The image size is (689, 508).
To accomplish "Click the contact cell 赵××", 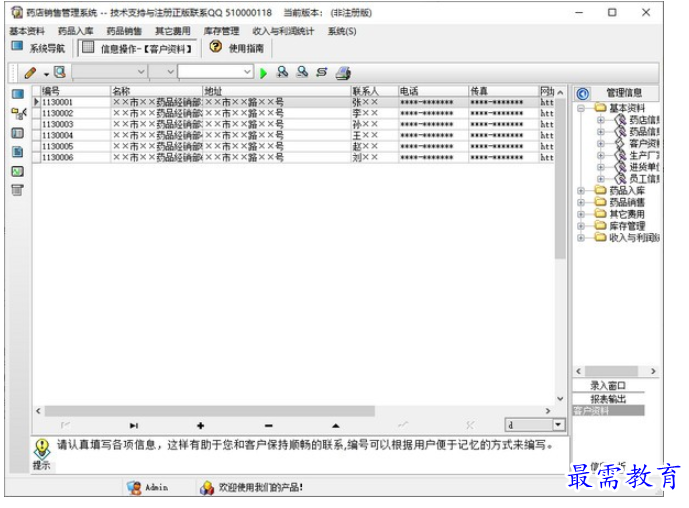I will [374, 146].
